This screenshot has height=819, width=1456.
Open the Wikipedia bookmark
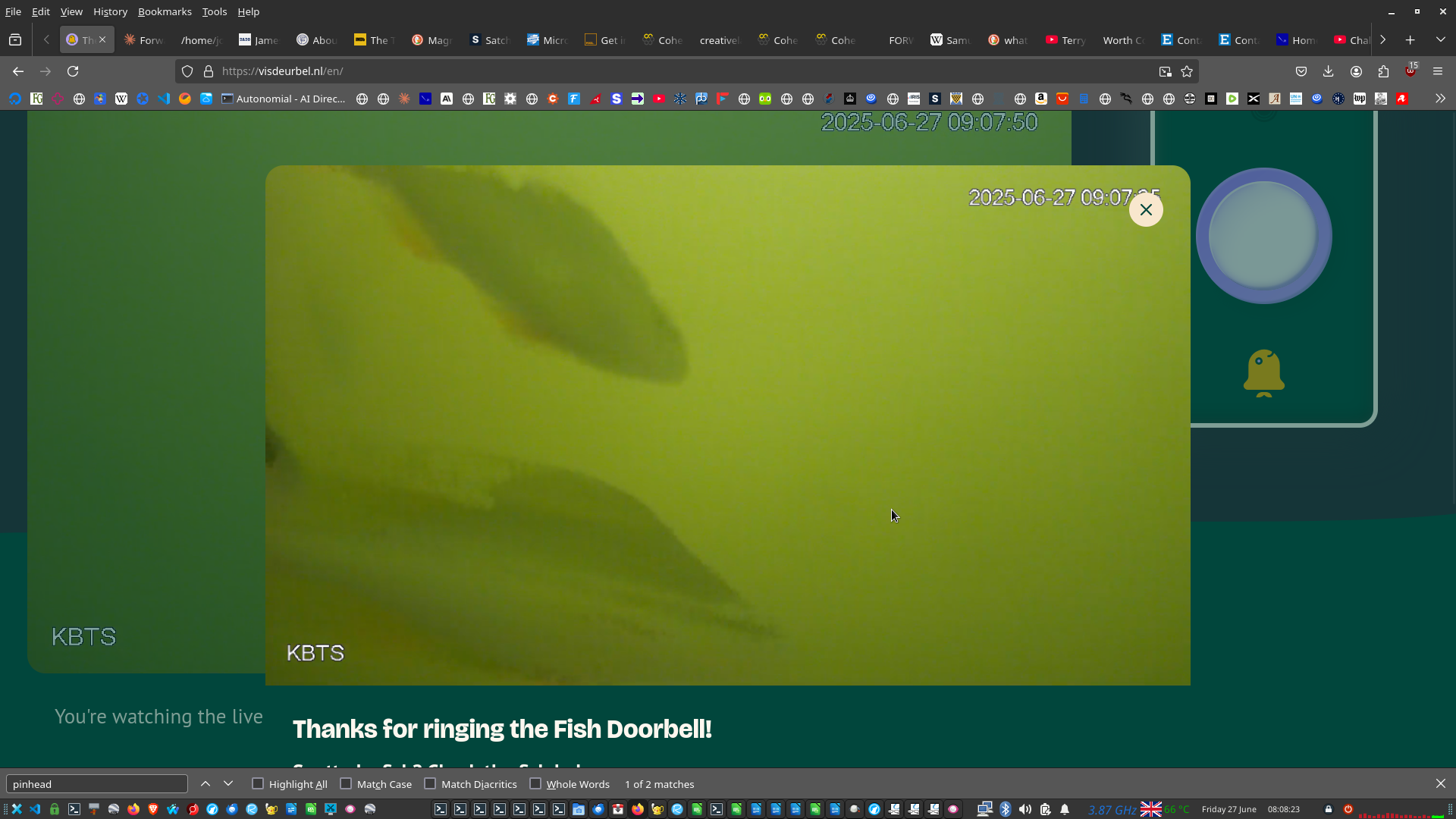click(121, 99)
